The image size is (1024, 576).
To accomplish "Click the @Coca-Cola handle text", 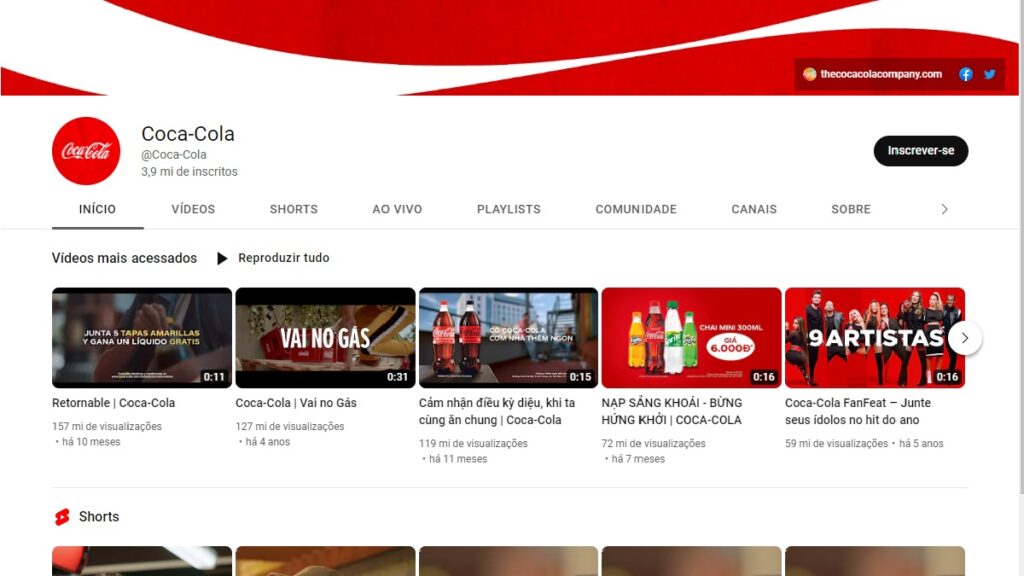I will (174, 155).
